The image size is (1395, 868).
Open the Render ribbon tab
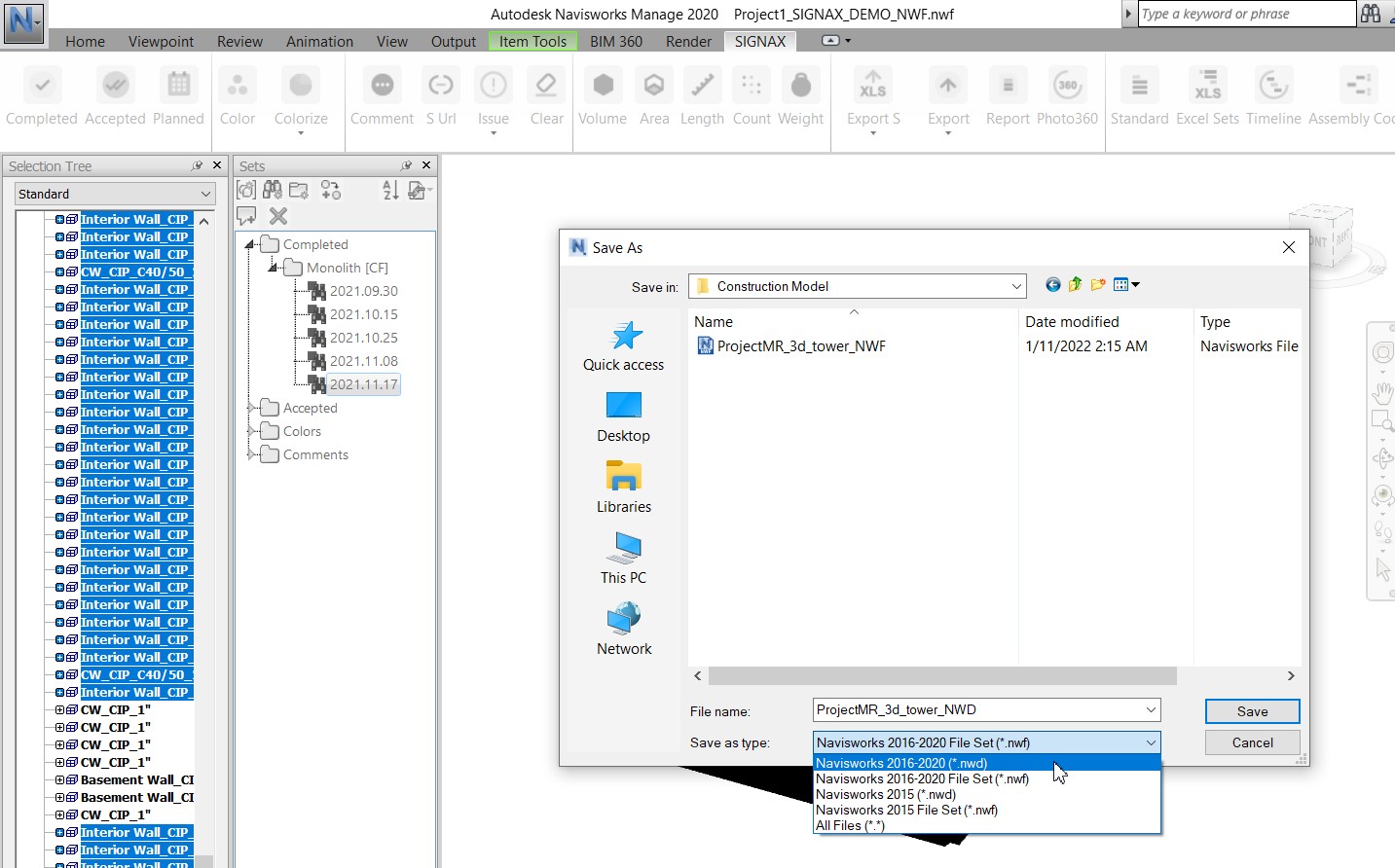coord(688,42)
